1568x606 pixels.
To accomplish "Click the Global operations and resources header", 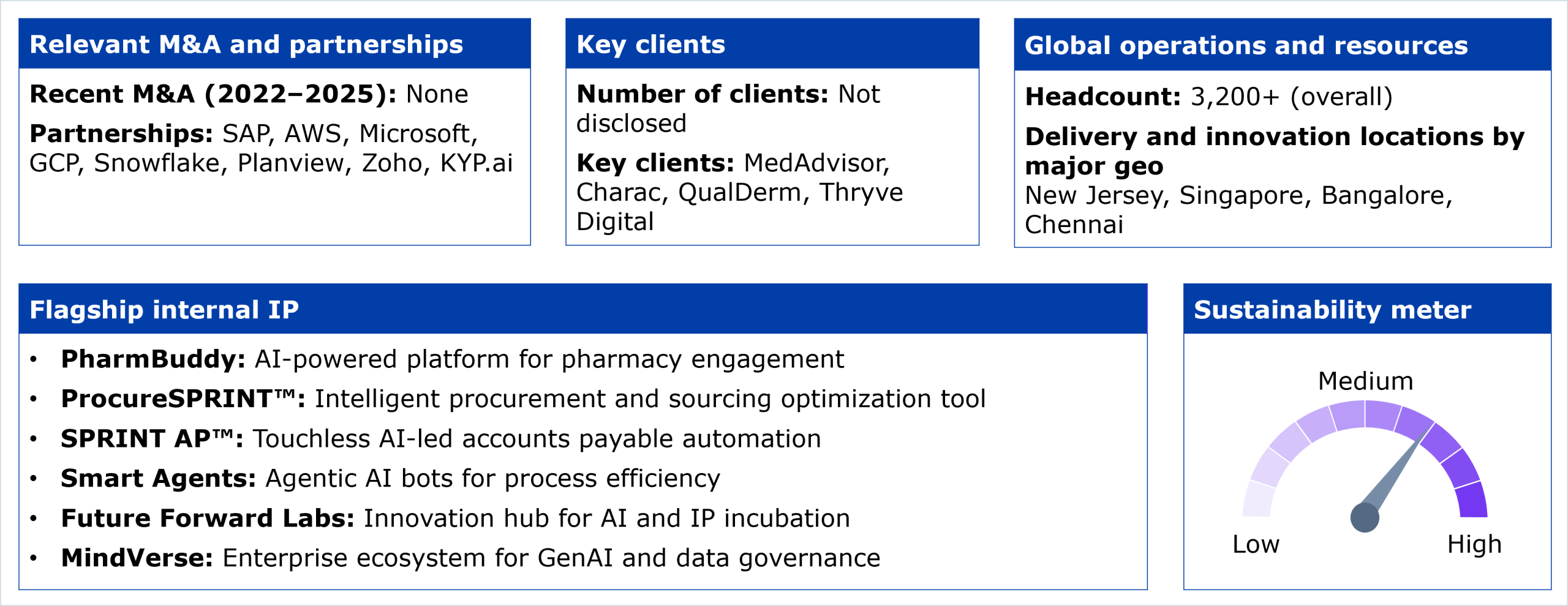I will tap(1246, 46).
